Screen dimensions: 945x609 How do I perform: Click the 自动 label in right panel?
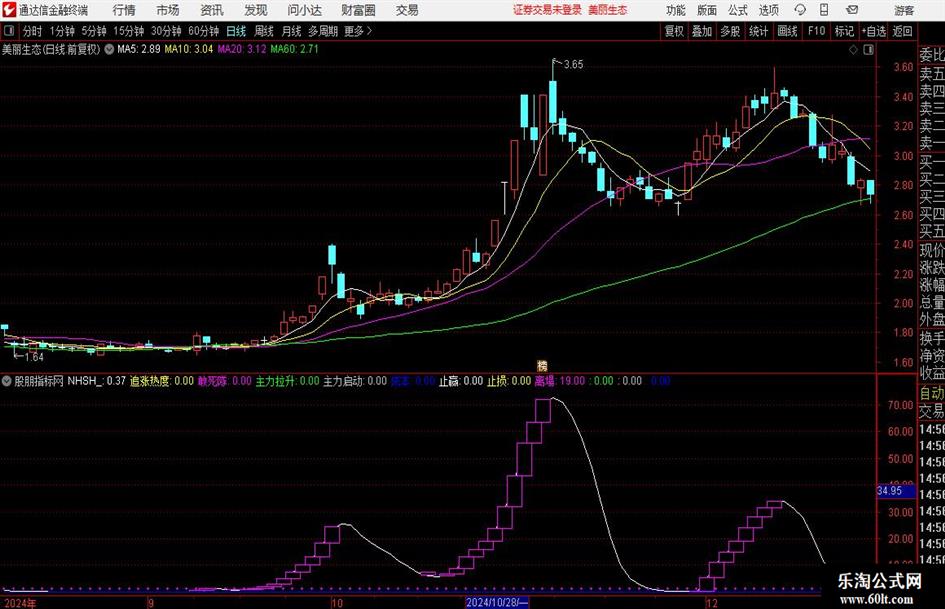(932, 393)
